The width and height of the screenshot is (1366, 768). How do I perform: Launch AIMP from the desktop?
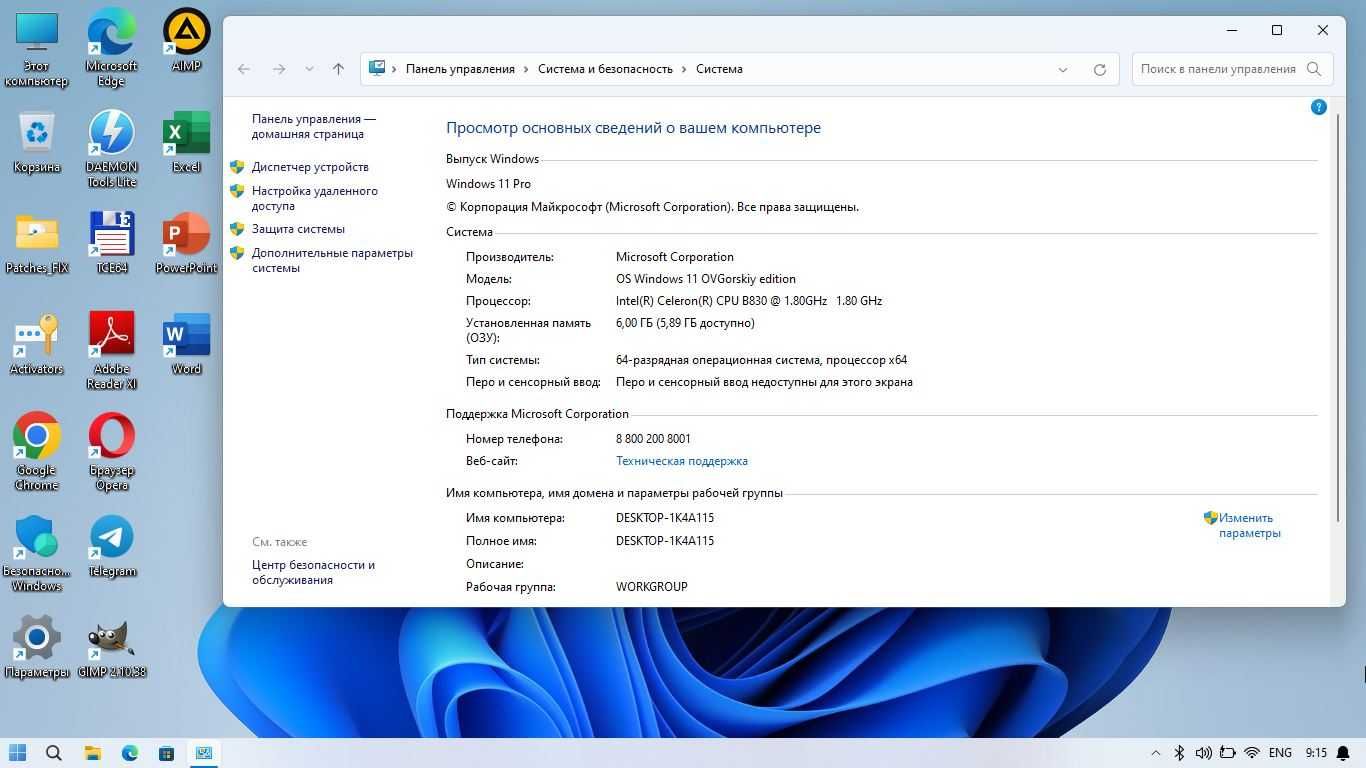pos(186,41)
